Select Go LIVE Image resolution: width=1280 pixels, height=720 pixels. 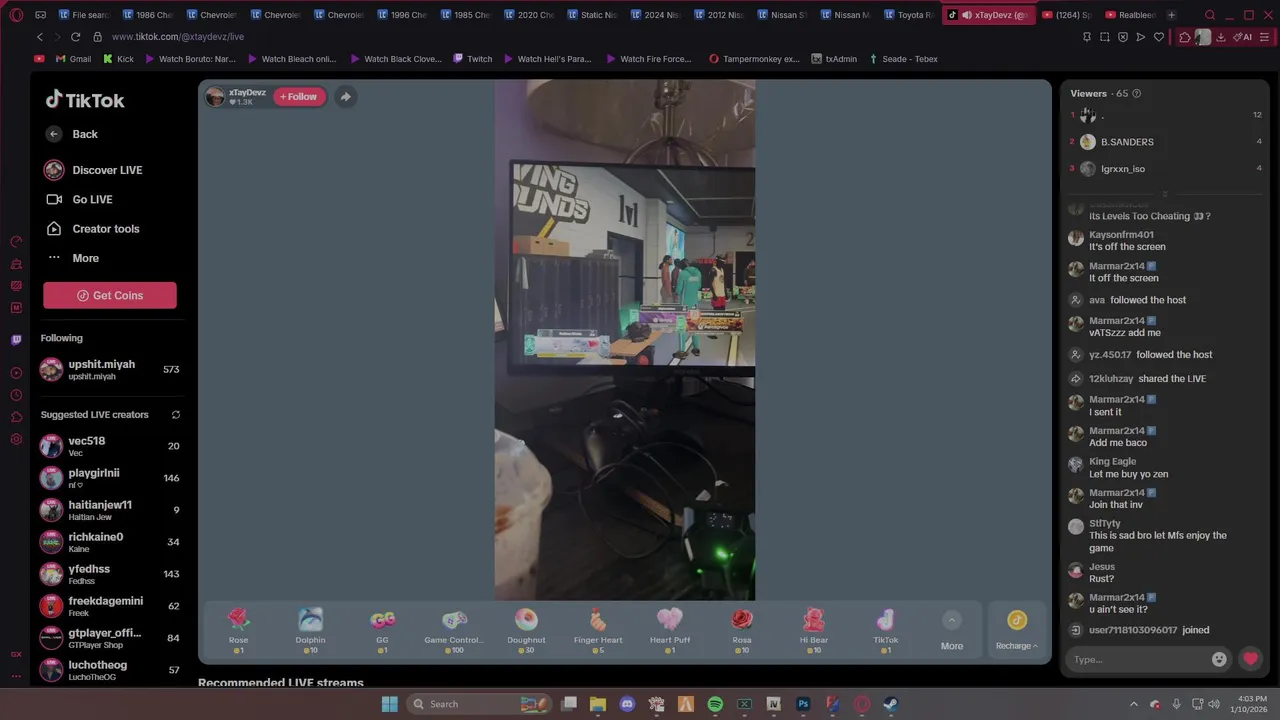[79, 200]
